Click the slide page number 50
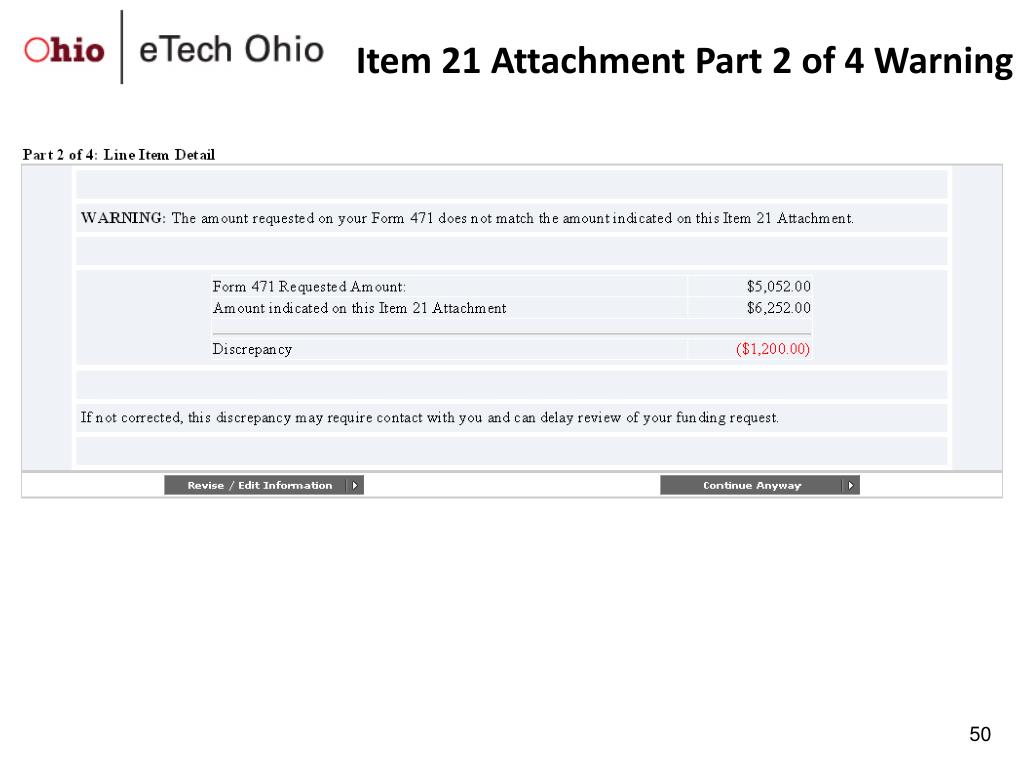Image resolution: width=1024 pixels, height=768 pixels. click(x=980, y=734)
